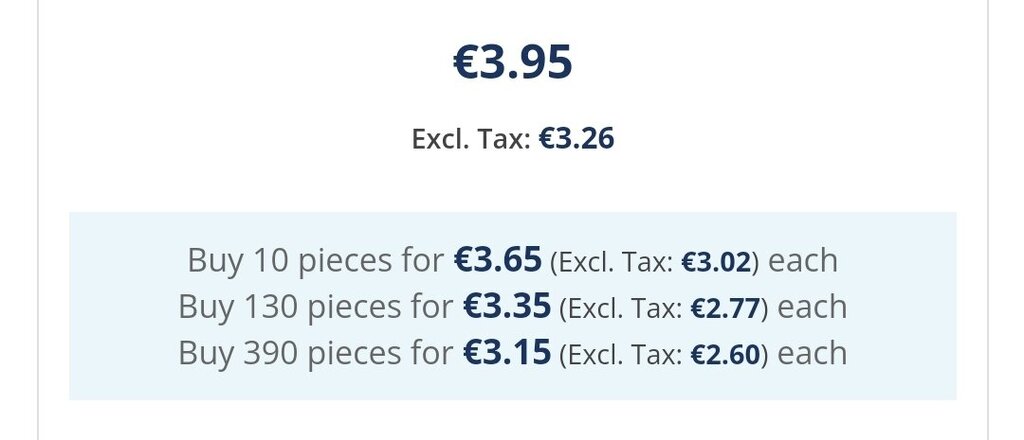
Task: Click 'each' in the 10 pieces row
Action: [803, 260]
